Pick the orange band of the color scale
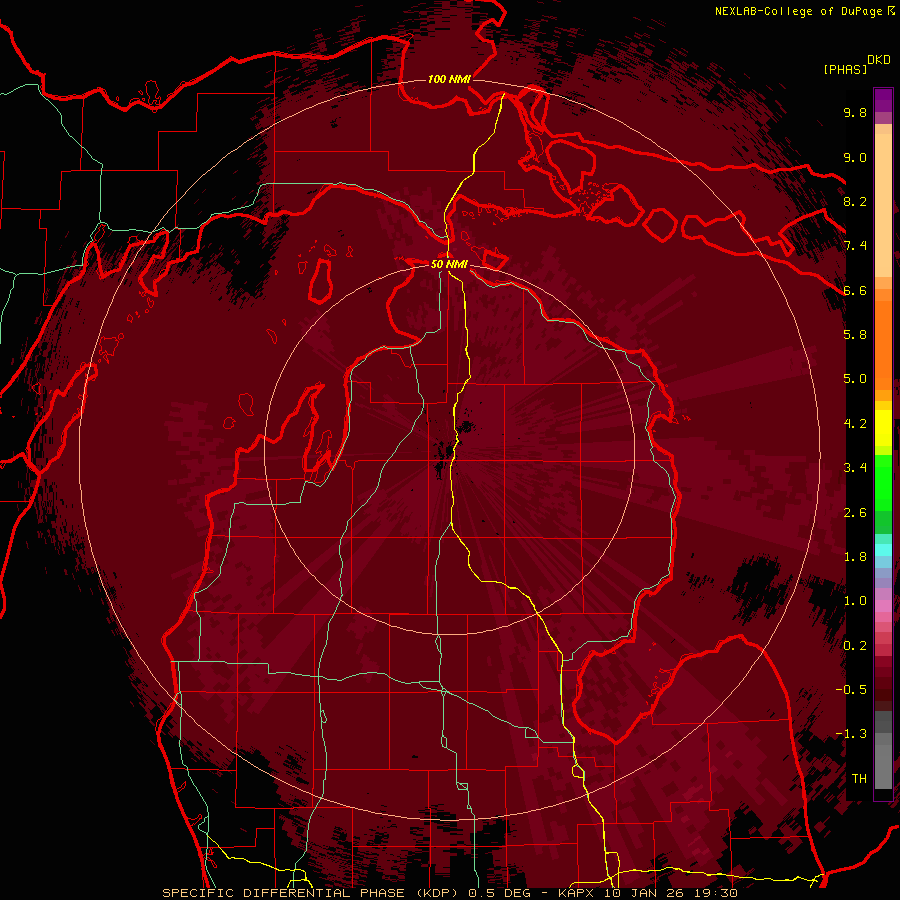The image size is (900, 900). (x=883, y=344)
